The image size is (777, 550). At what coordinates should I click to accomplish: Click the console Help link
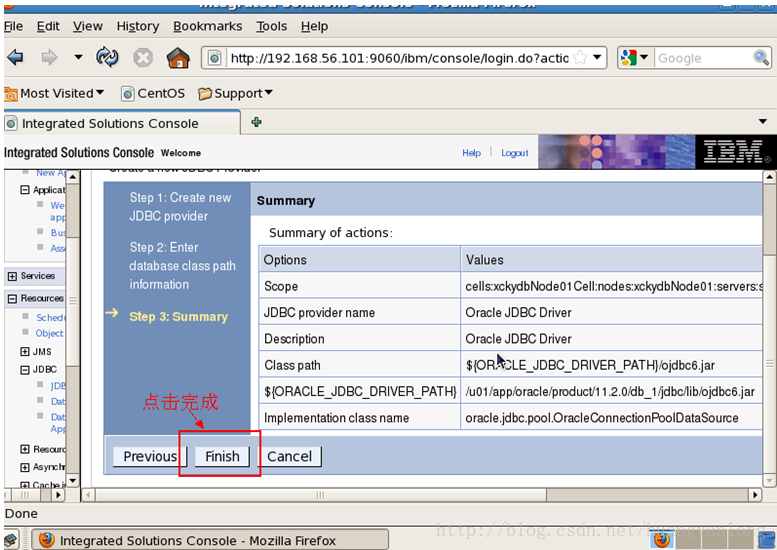(471, 153)
